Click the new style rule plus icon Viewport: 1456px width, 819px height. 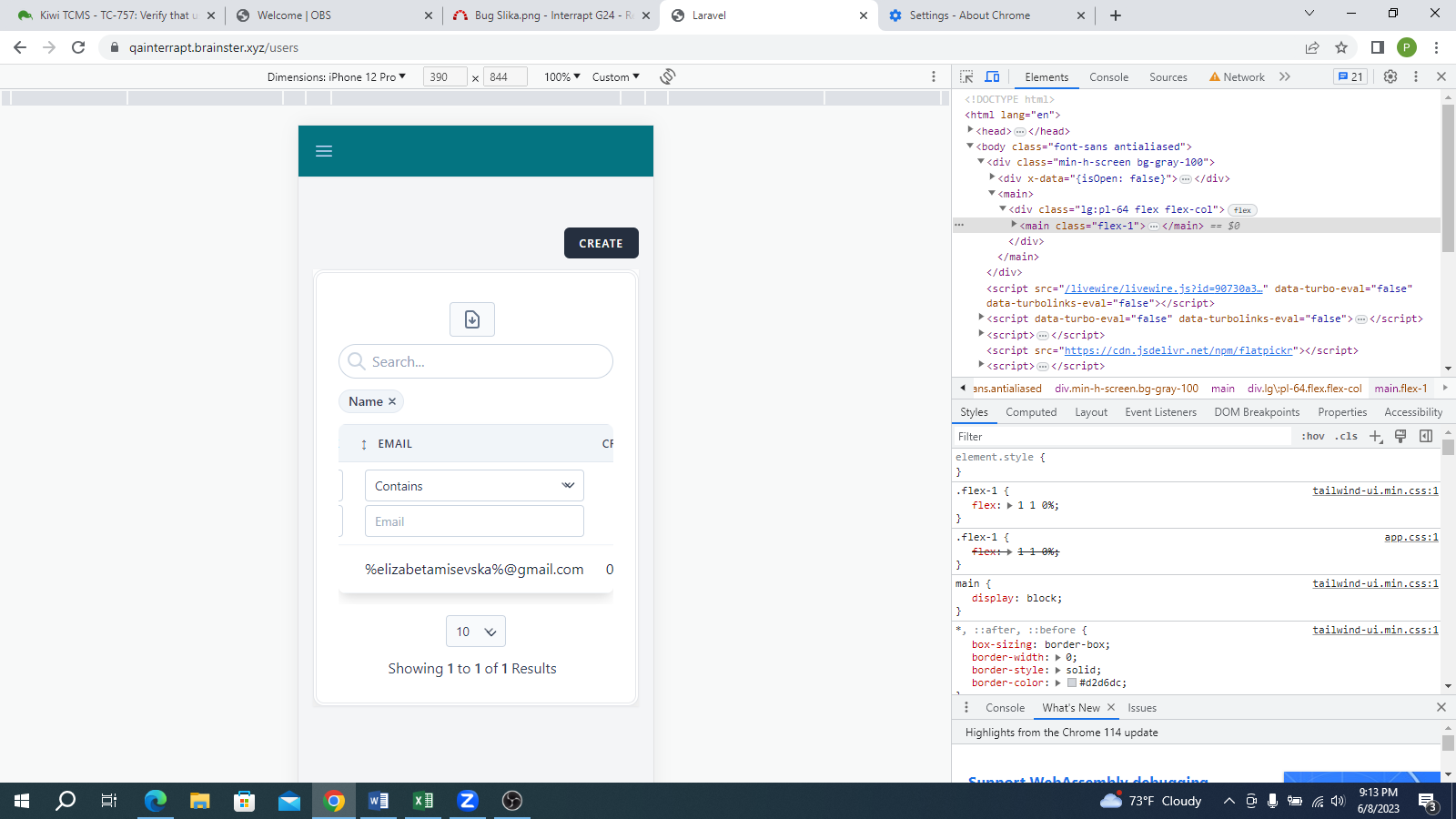pos(1376,437)
